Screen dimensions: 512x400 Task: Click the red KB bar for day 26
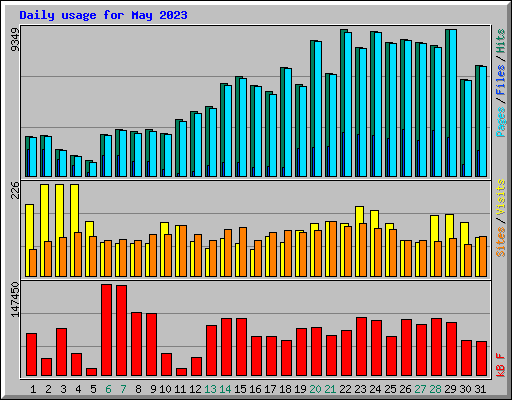406,348
